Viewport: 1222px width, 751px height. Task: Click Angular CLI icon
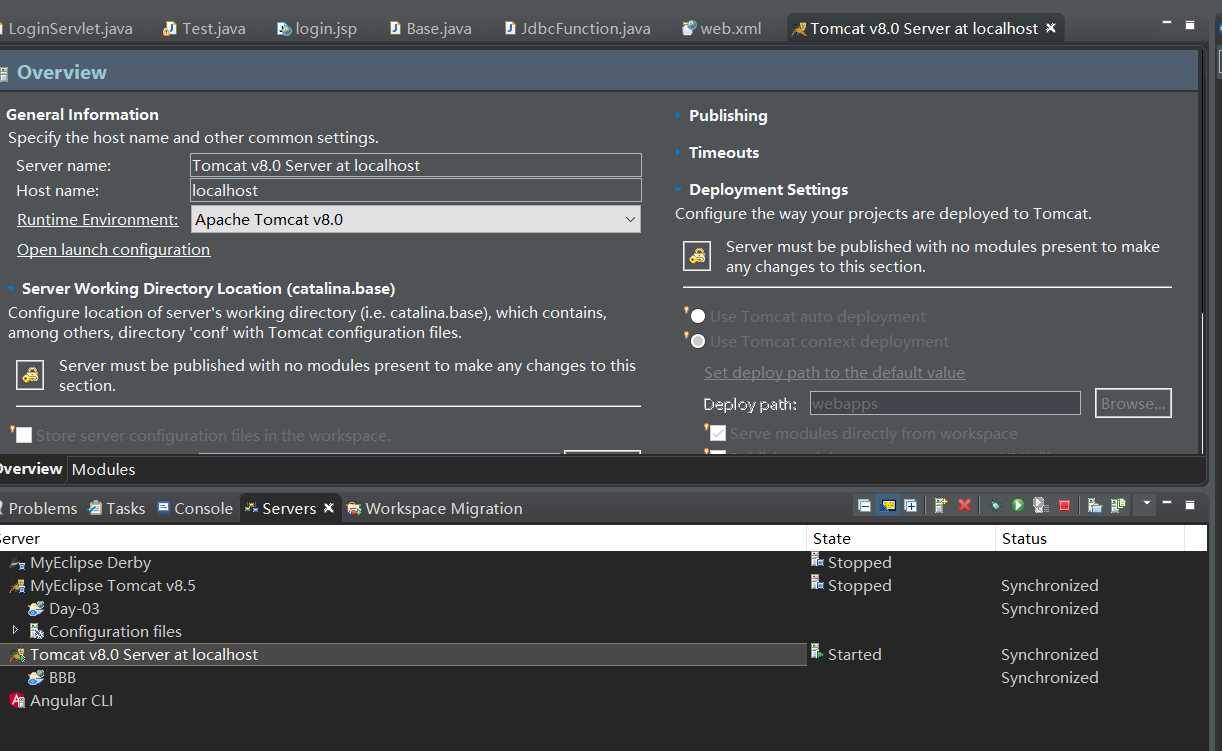pos(17,701)
